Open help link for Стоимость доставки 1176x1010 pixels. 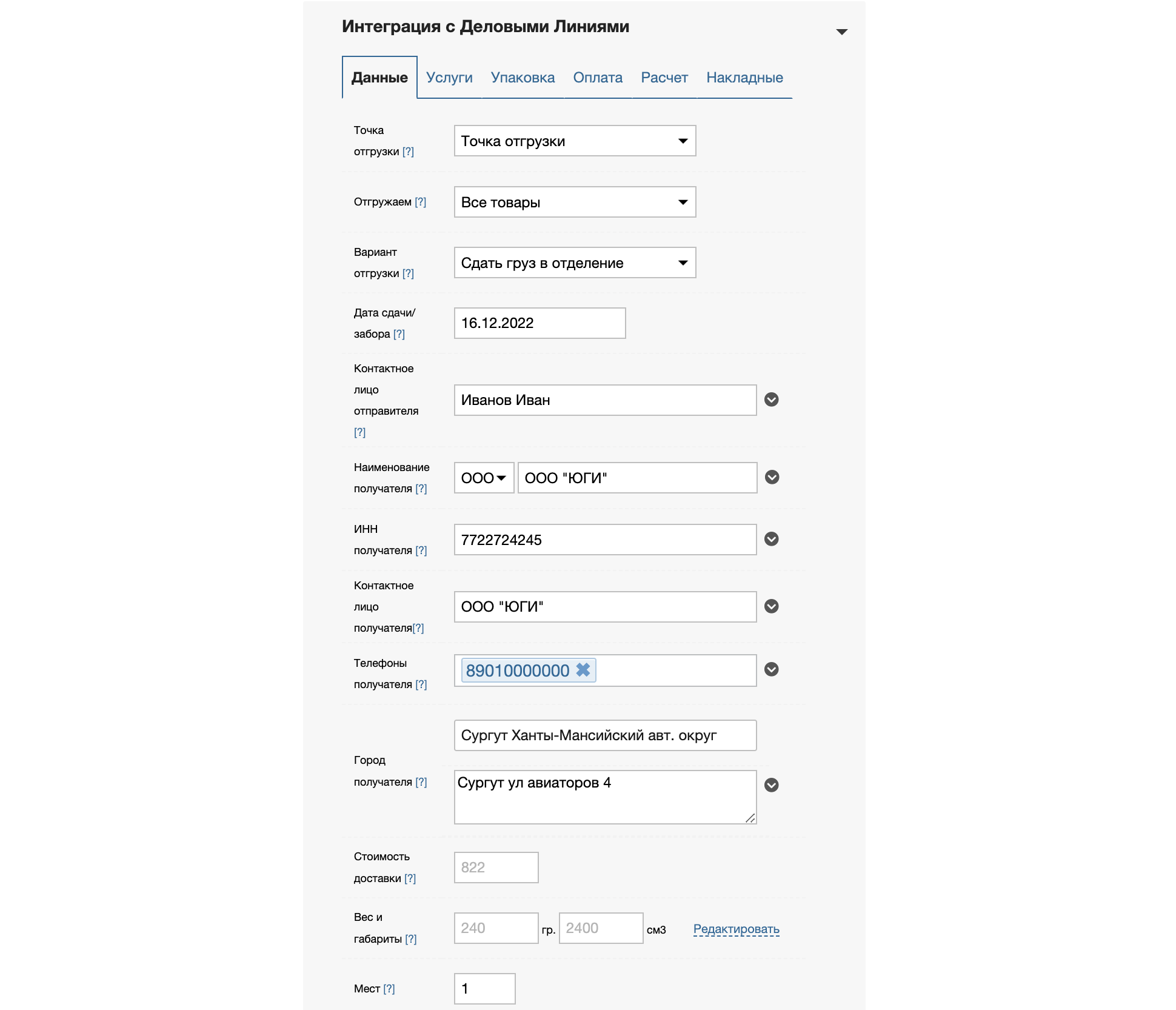pyautogui.click(x=410, y=878)
